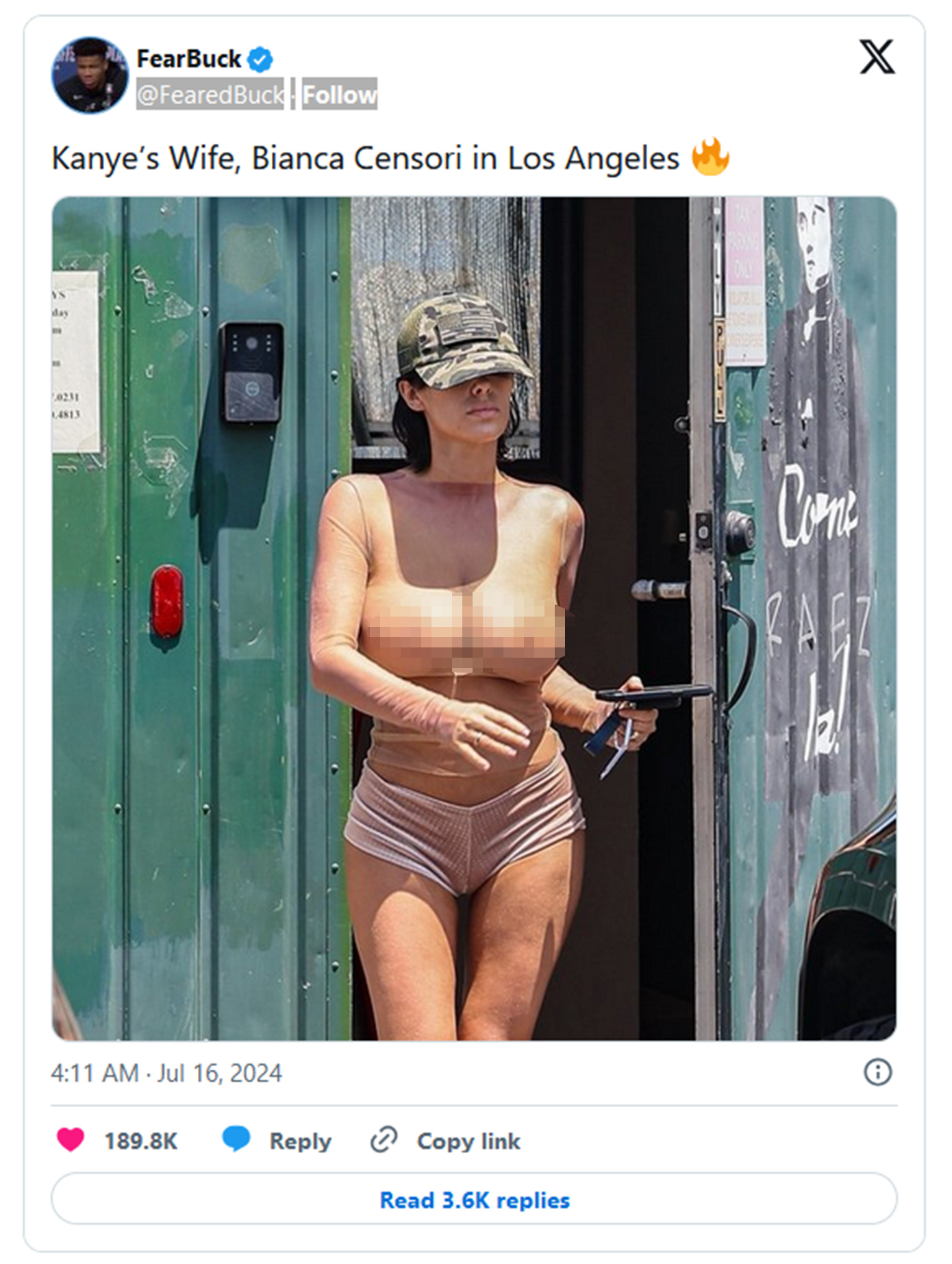Click the X logo in the corner
Image resolution: width=952 pixels, height=1264 pixels.
coord(877,56)
